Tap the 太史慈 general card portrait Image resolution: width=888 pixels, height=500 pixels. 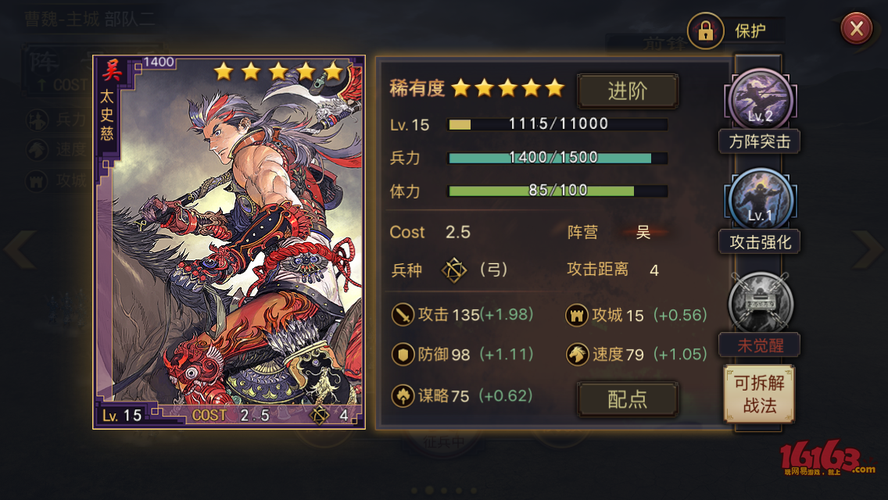229,242
